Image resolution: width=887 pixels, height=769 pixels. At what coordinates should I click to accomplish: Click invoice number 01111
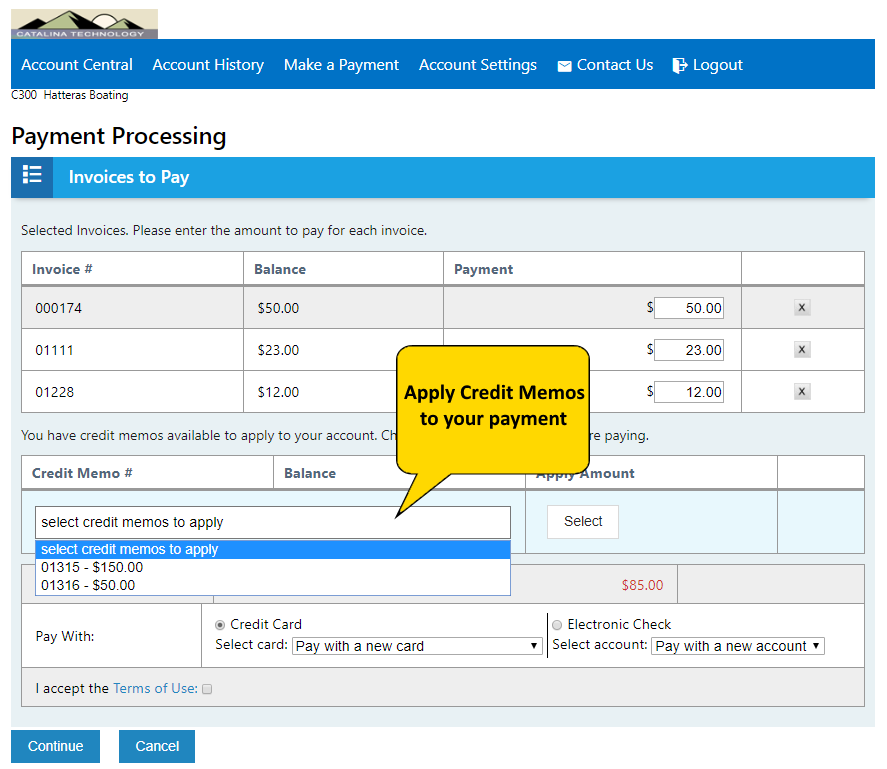pyautogui.click(x=54, y=350)
